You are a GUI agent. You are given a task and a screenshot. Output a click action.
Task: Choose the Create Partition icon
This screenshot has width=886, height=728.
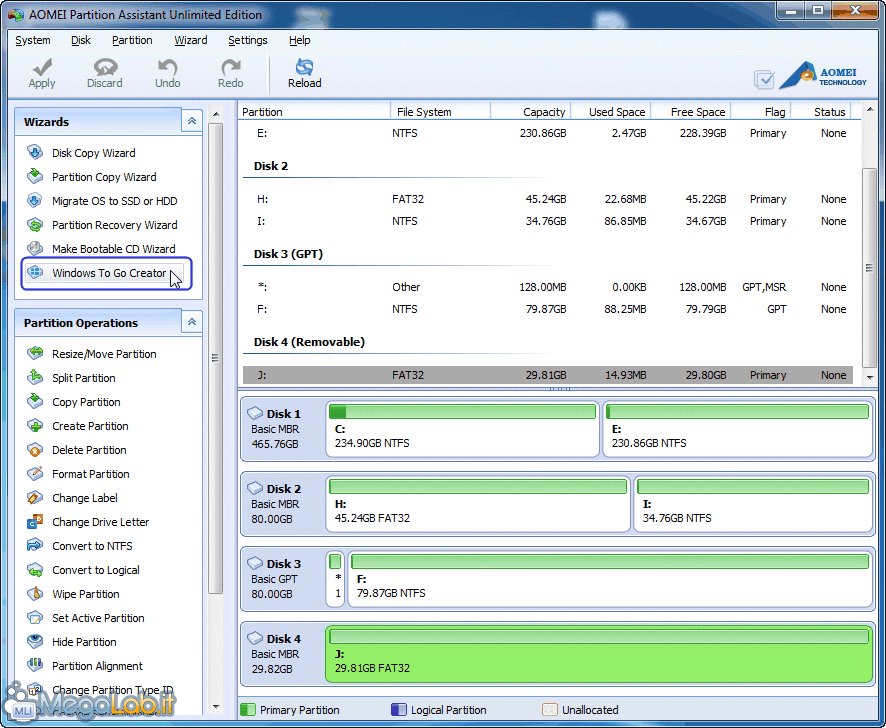pos(35,426)
